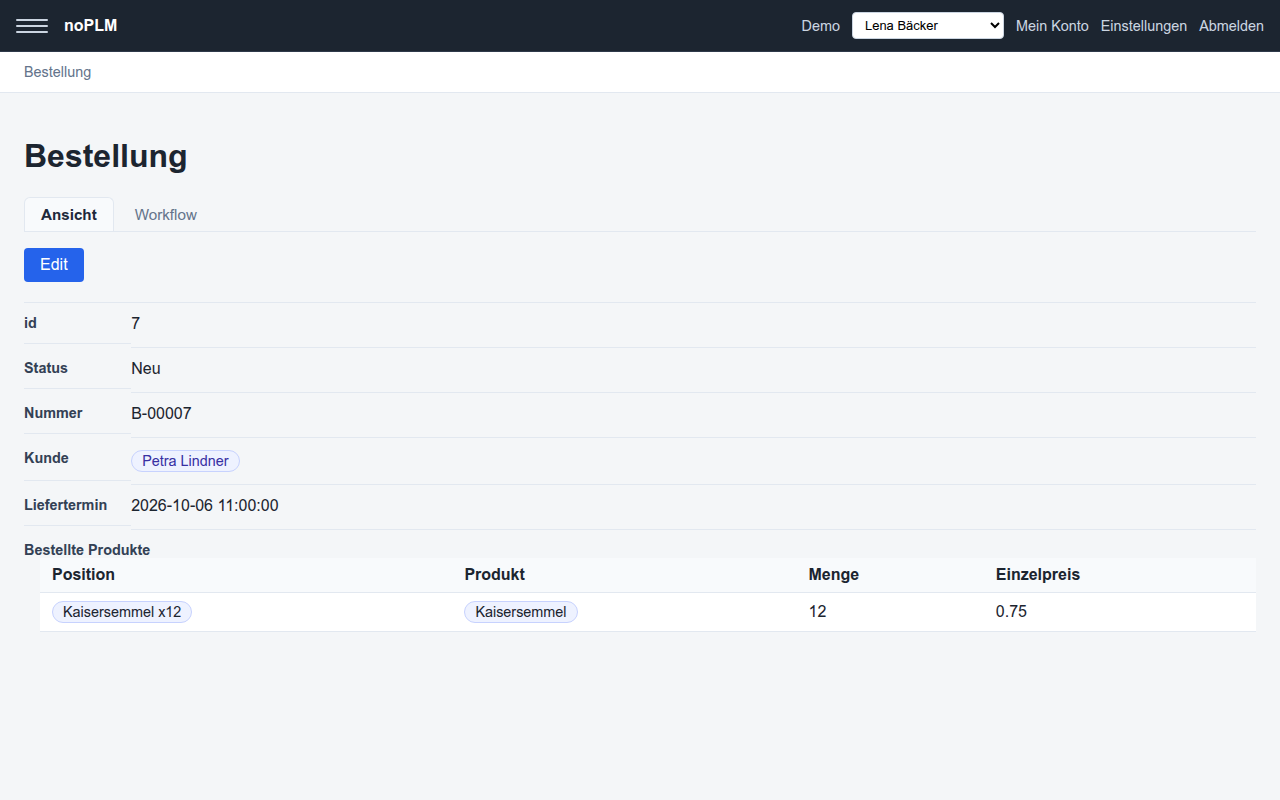Click the Position column header
The width and height of the screenshot is (1280, 800).
84,575
